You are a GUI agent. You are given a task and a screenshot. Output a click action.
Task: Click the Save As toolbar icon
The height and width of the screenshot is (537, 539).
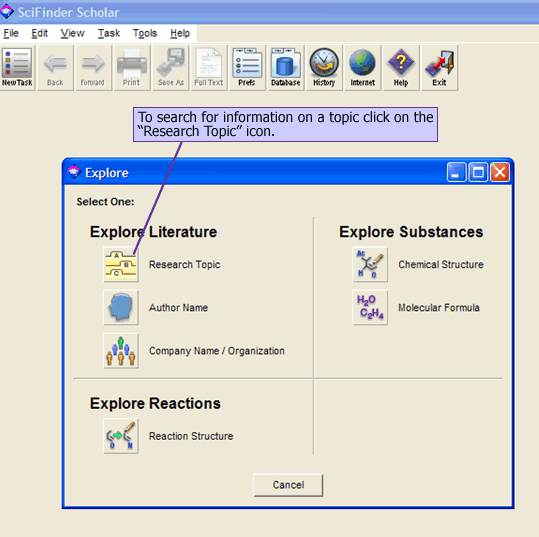click(x=170, y=68)
